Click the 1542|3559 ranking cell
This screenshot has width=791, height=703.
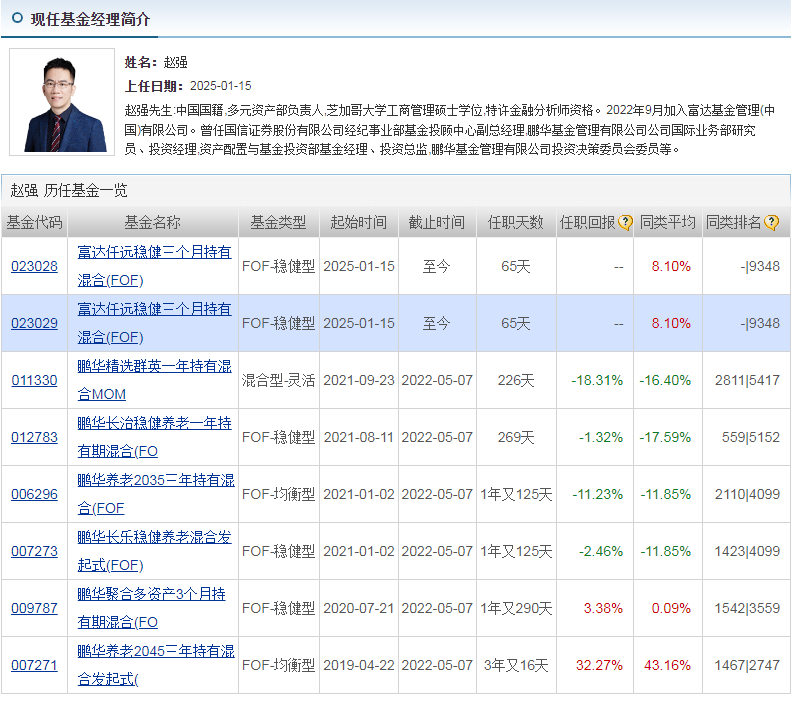(x=748, y=608)
